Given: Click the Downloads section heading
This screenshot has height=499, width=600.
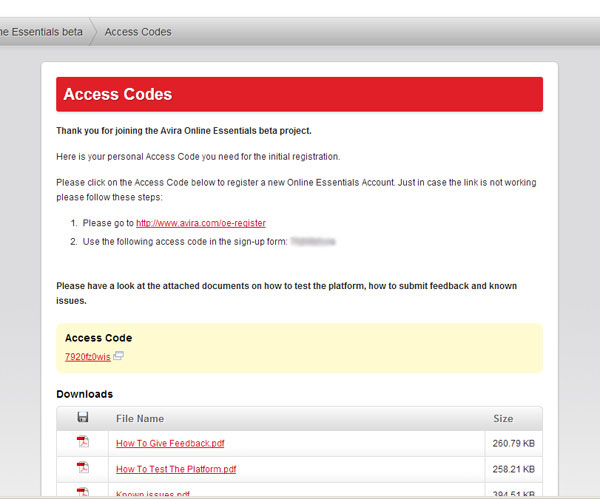Looking at the screenshot, I should point(85,394).
